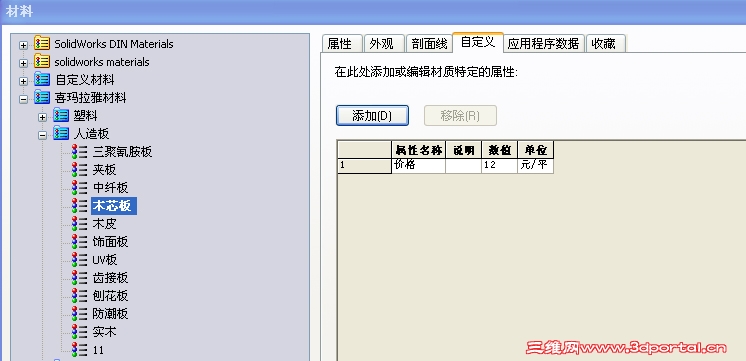Select the material named 11
746x361 pixels.
98,350
